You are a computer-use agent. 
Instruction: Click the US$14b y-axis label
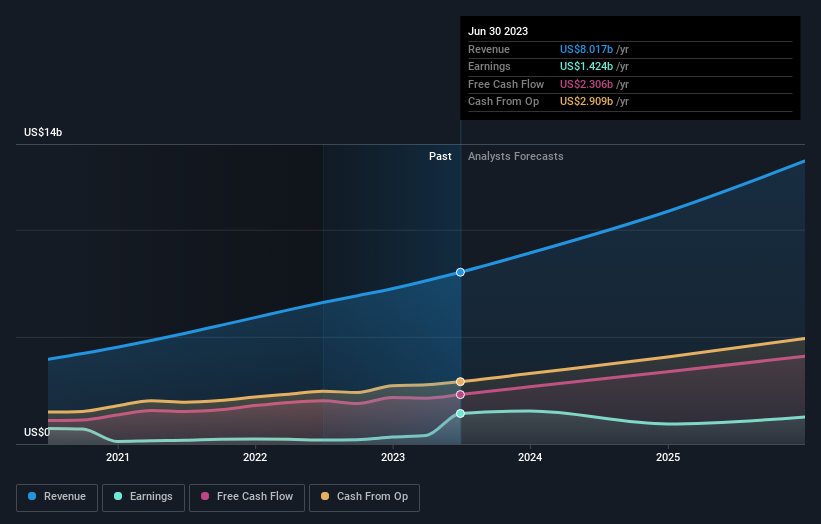point(43,132)
